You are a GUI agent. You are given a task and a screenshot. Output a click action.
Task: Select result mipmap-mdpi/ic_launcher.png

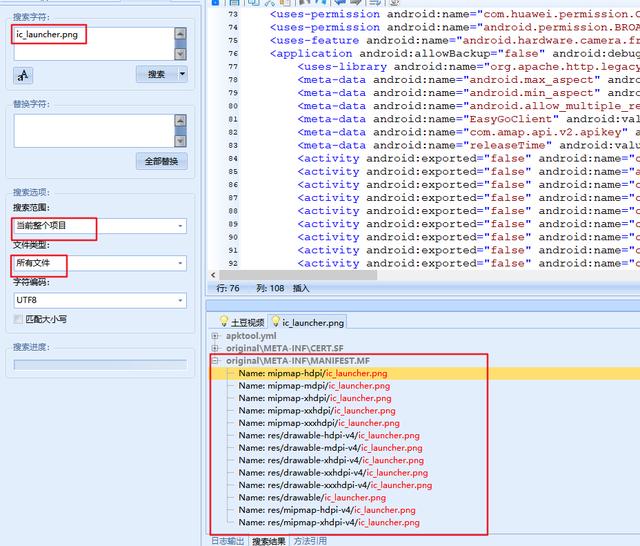[x=314, y=386]
